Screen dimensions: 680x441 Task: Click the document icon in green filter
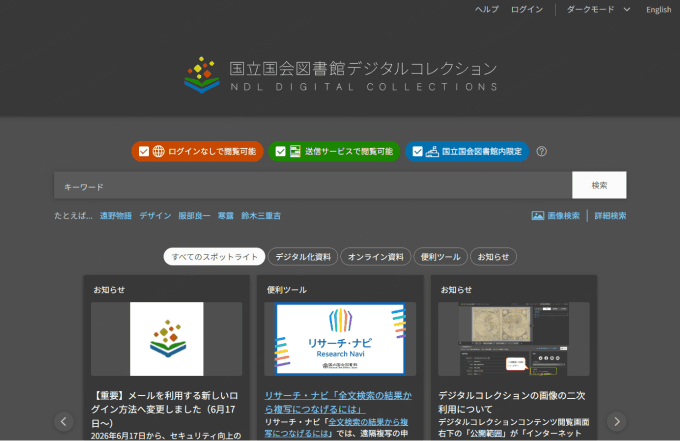[x=295, y=151]
